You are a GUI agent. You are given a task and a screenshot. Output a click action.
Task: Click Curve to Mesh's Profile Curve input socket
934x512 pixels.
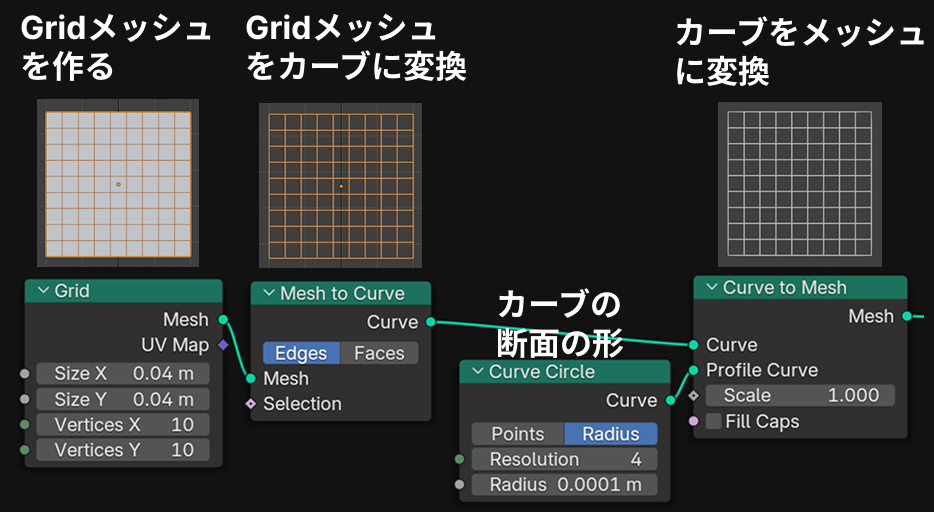coord(694,370)
